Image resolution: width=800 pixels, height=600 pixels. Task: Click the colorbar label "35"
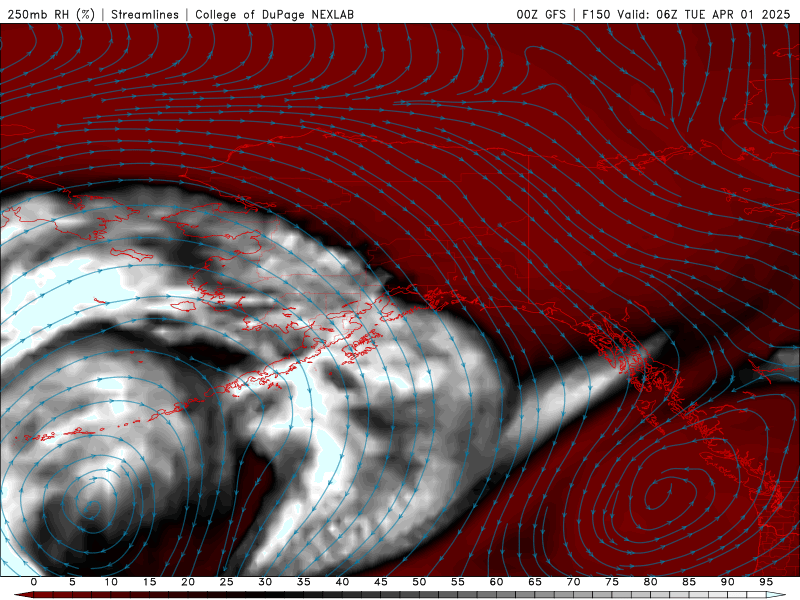[x=304, y=582]
